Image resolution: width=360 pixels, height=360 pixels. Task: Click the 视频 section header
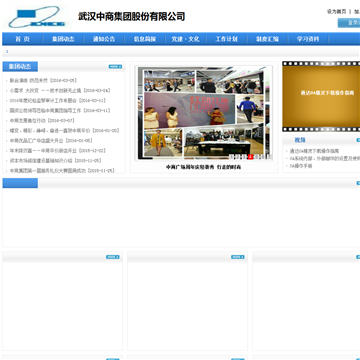click(300, 140)
